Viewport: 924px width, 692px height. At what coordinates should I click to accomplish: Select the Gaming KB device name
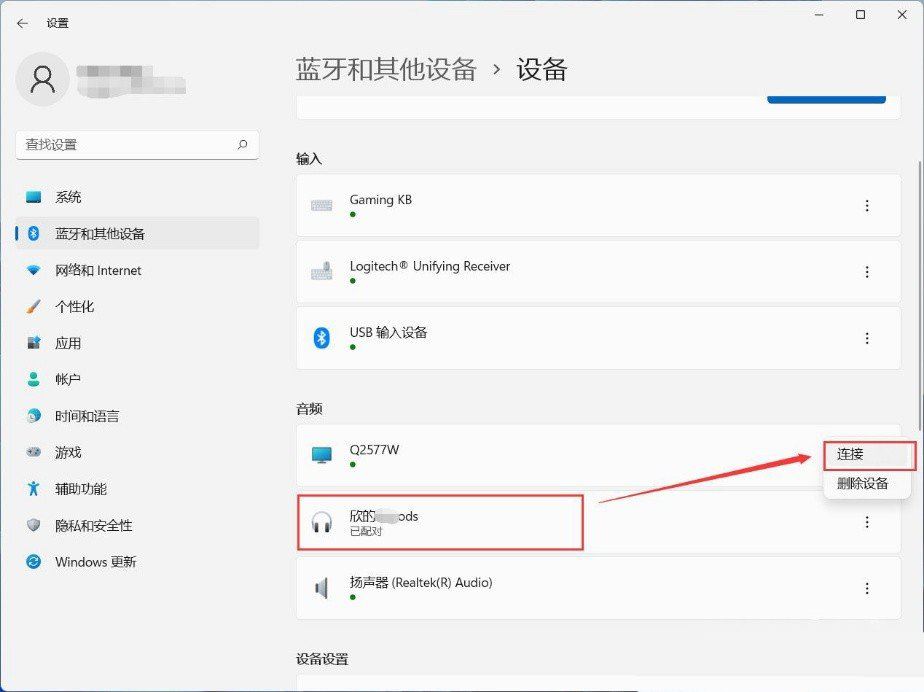pos(381,200)
